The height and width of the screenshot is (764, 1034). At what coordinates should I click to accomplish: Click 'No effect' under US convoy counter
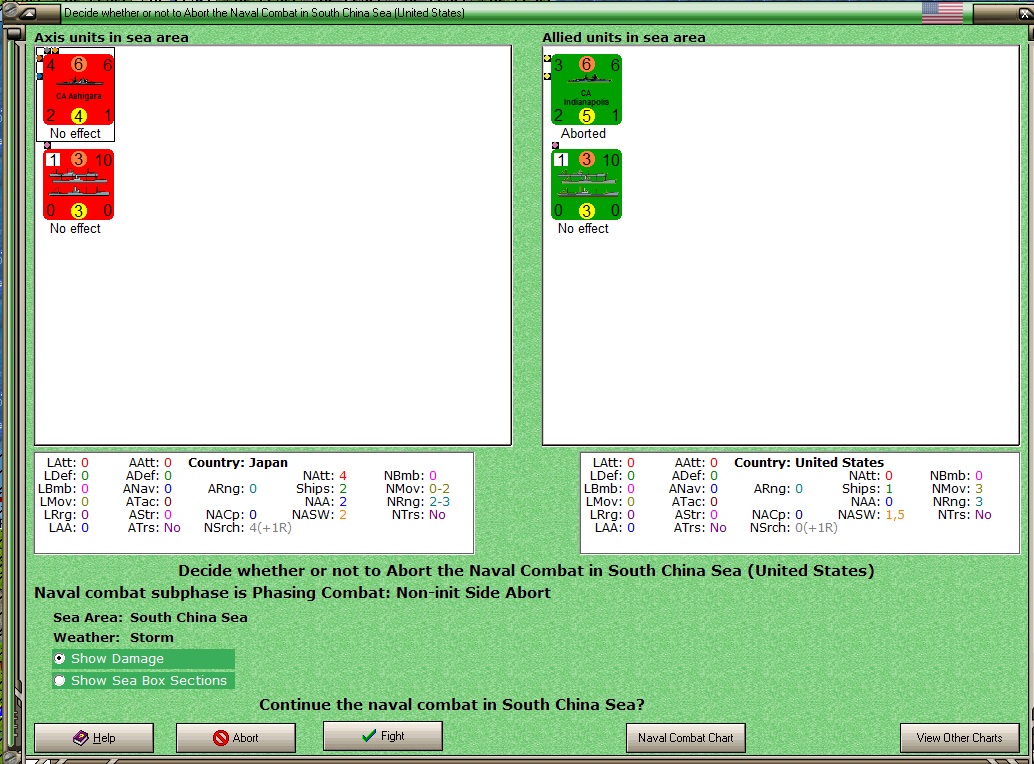[584, 228]
